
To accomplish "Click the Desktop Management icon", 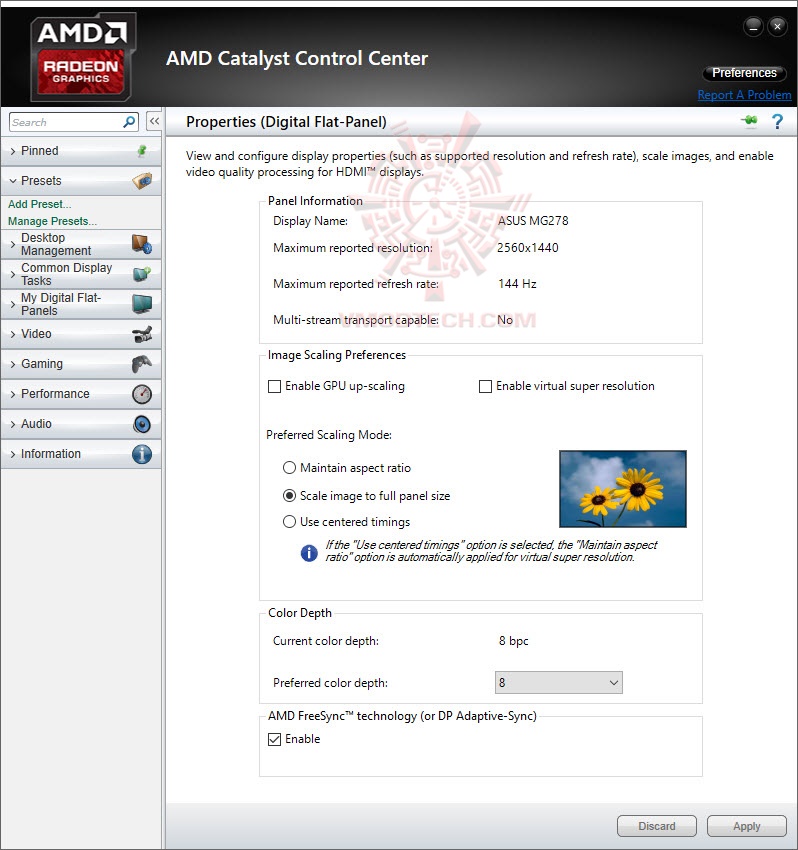I will pyautogui.click(x=141, y=244).
